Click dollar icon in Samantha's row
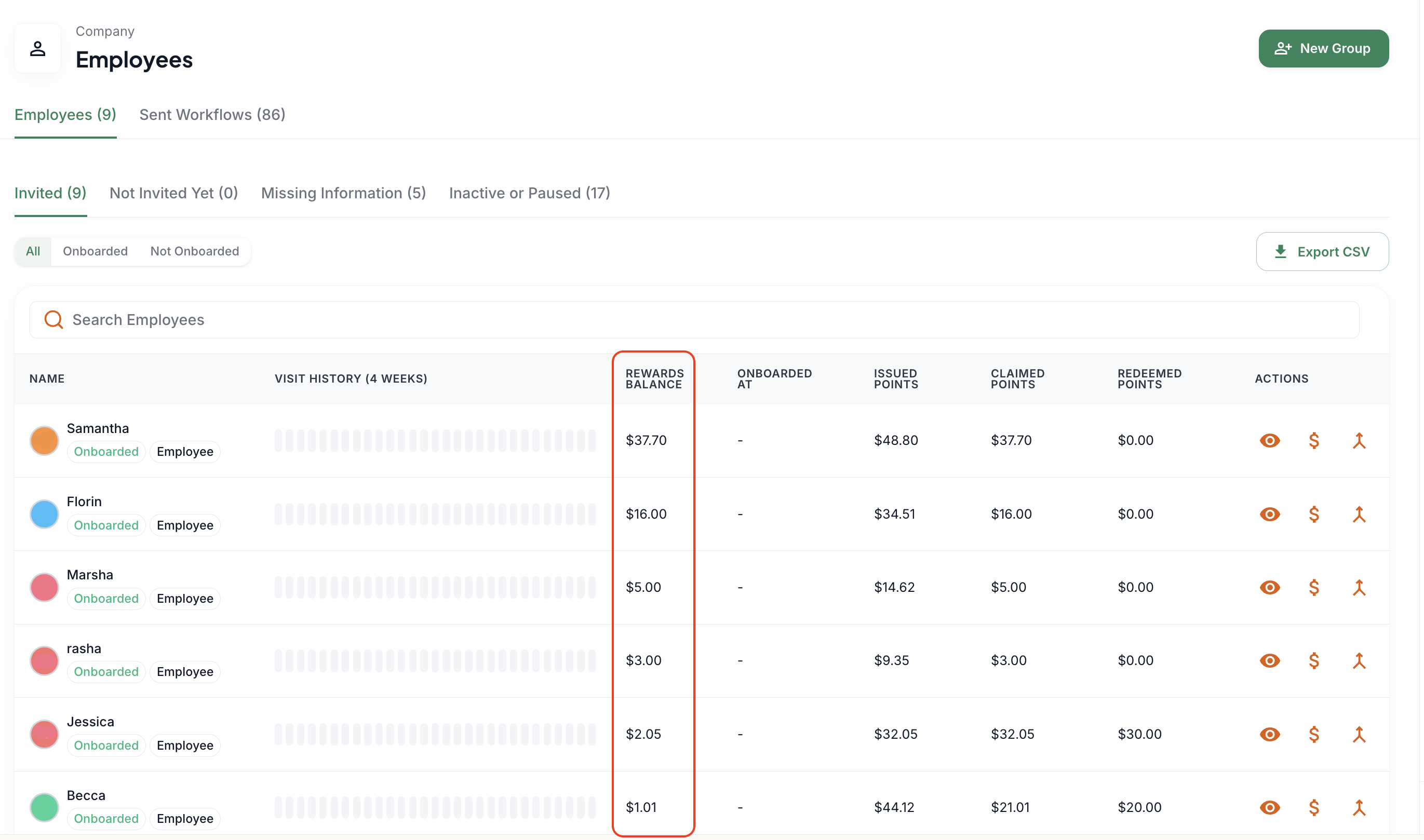Image resolution: width=1424 pixels, height=840 pixels. (x=1313, y=440)
